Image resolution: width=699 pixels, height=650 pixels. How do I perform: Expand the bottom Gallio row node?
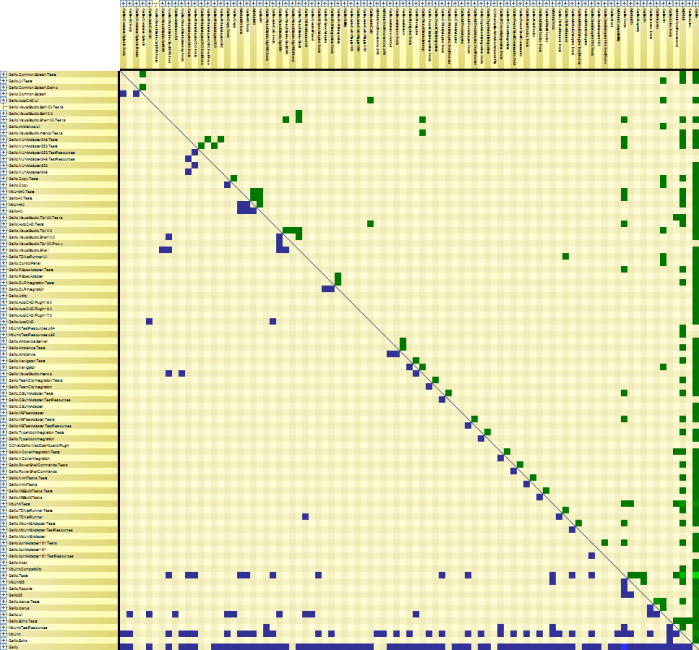pyautogui.click(x=3, y=647)
